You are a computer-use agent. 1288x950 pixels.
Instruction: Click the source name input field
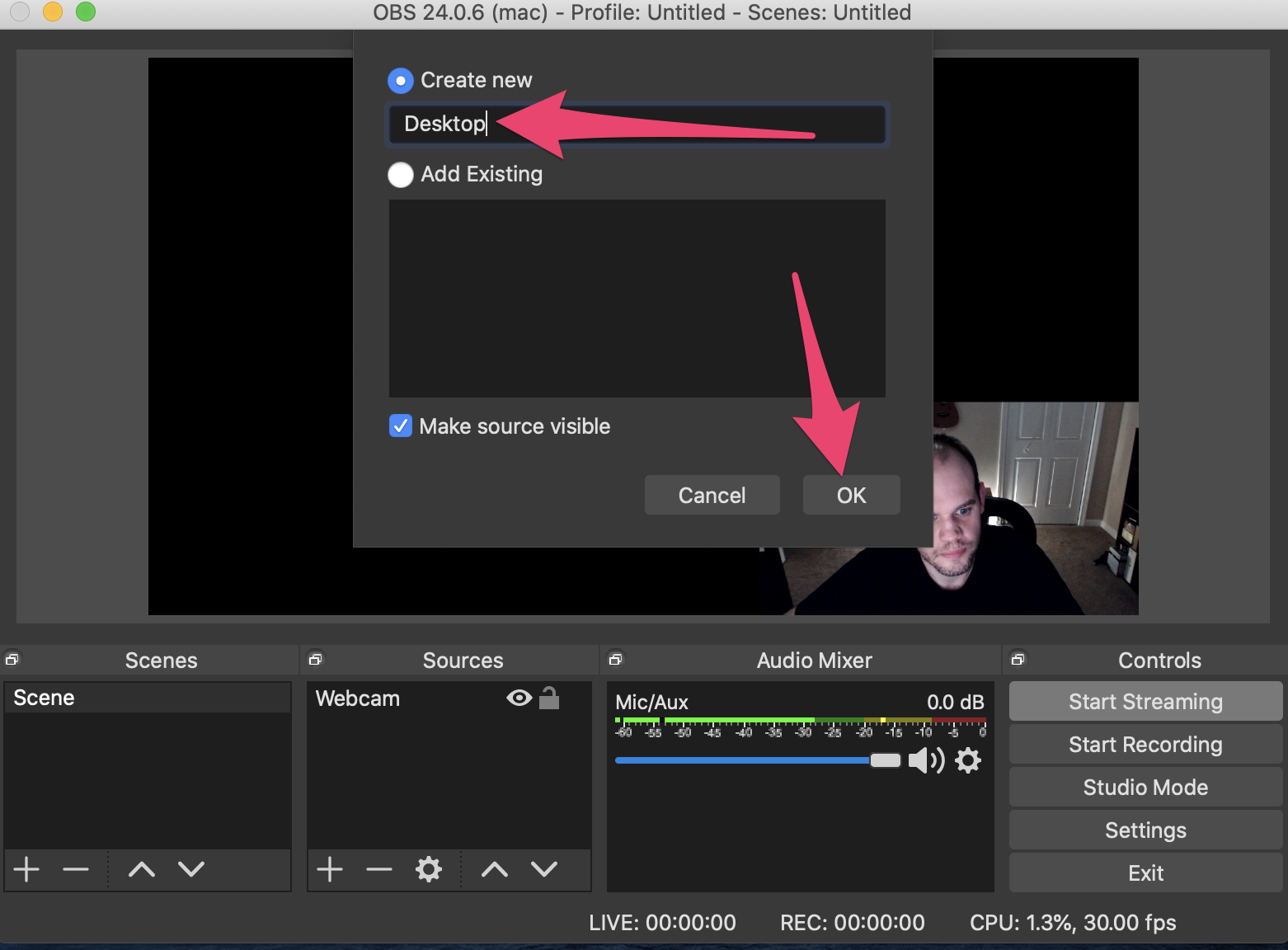(x=637, y=124)
